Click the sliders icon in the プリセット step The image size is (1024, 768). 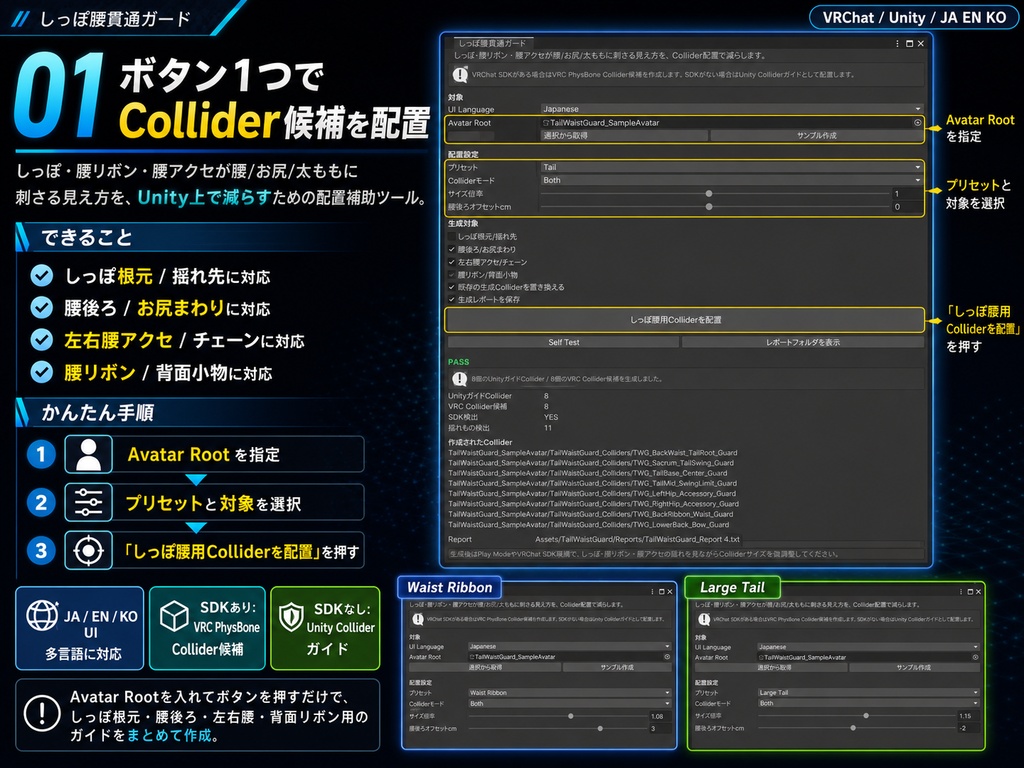click(x=89, y=502)
